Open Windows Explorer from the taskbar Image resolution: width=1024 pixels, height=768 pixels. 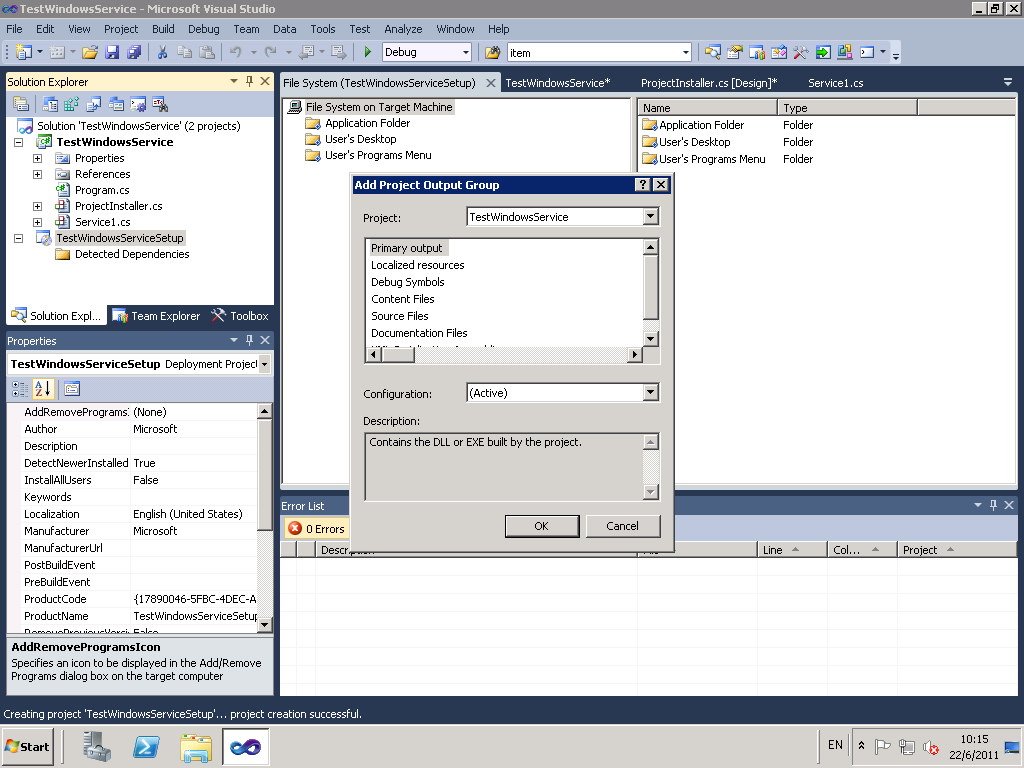click(196, 746)
